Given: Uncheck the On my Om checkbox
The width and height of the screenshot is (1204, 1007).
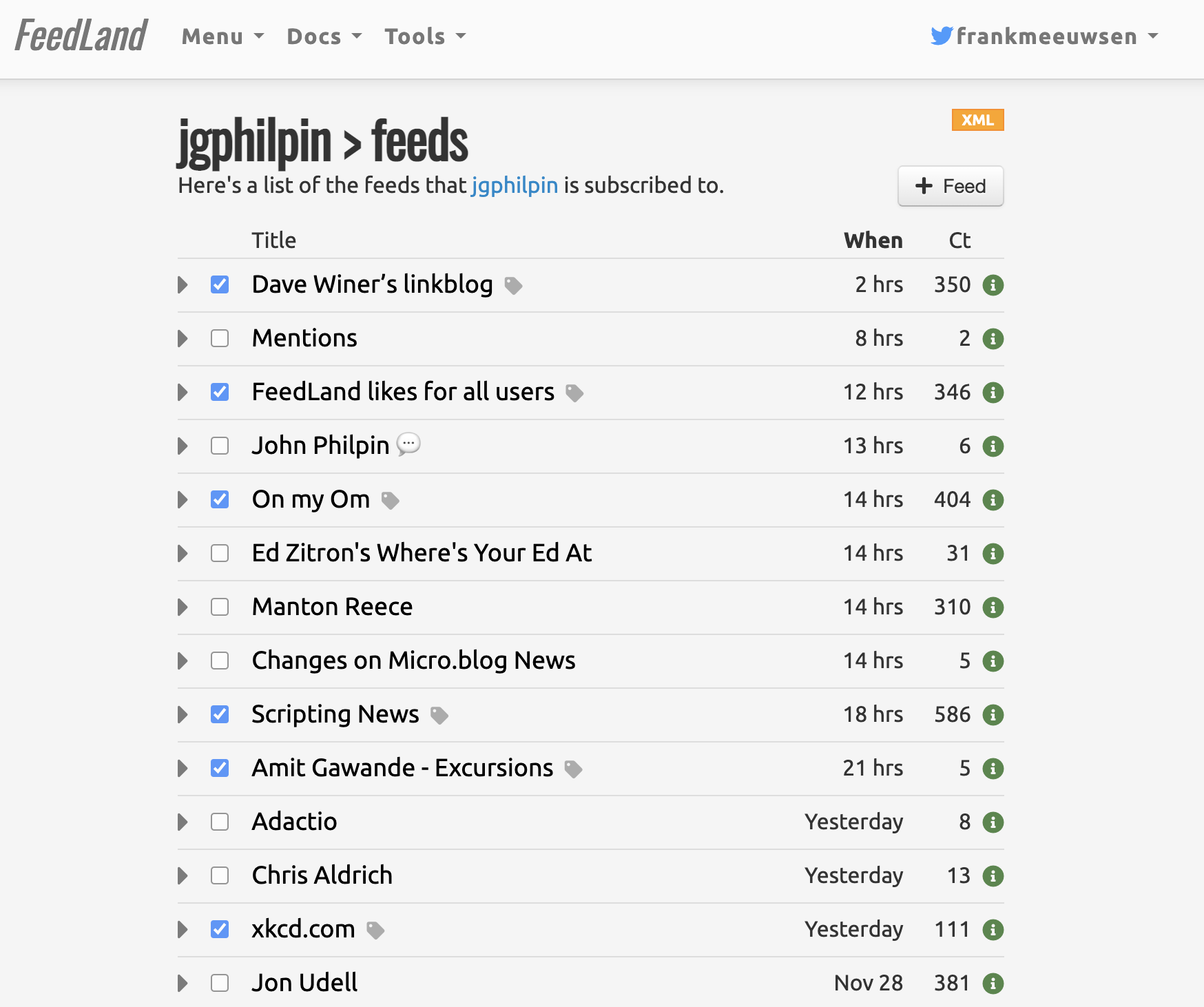Looking at the screenshot, I should pyautogui.click(x=220, y=499).
